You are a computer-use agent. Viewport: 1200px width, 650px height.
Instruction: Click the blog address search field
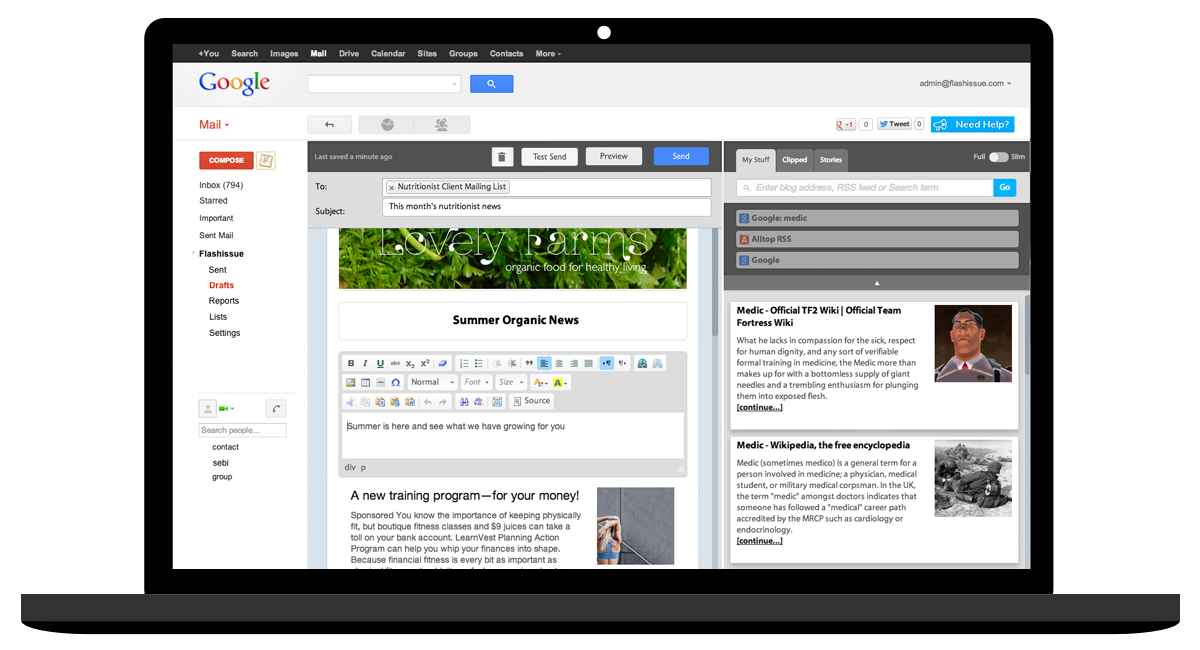click(x=865, y=188)
